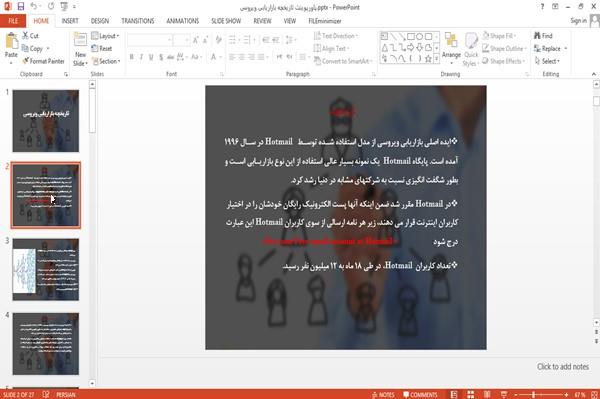Toggle Strikethrough formatting
The image size is (600, 399).
(x=170, y=57)
